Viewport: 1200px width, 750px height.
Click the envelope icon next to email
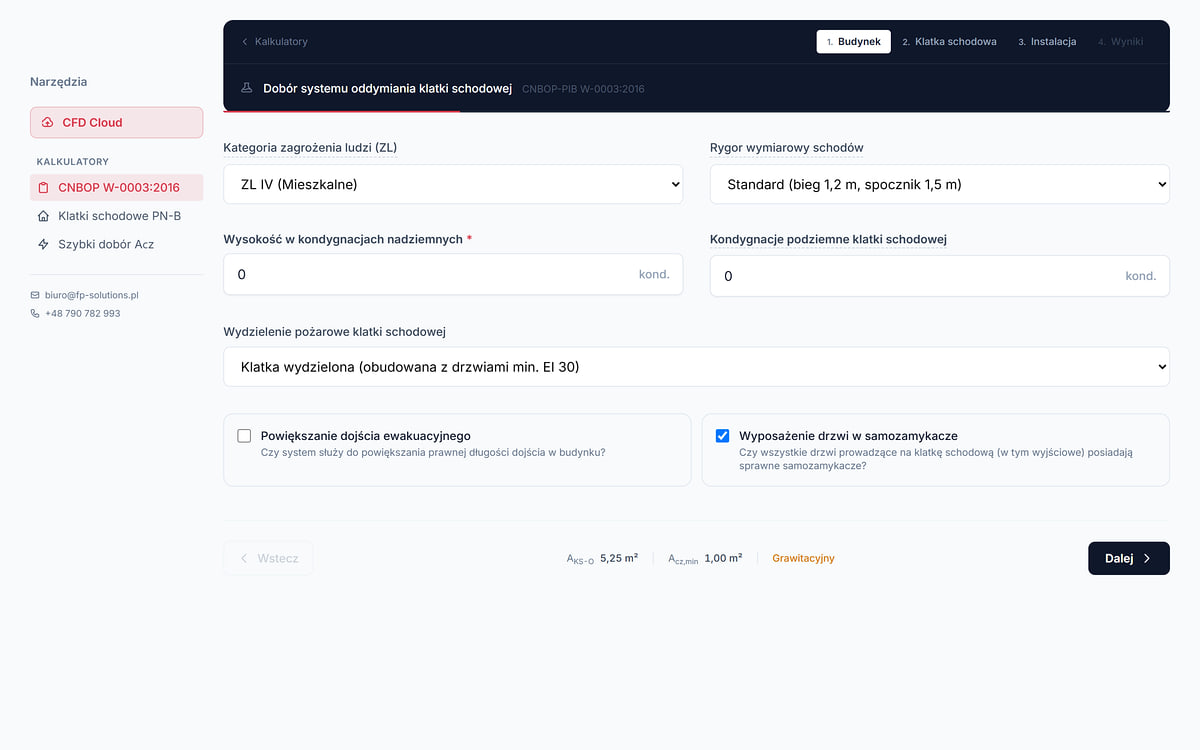(x=35, y=295)
